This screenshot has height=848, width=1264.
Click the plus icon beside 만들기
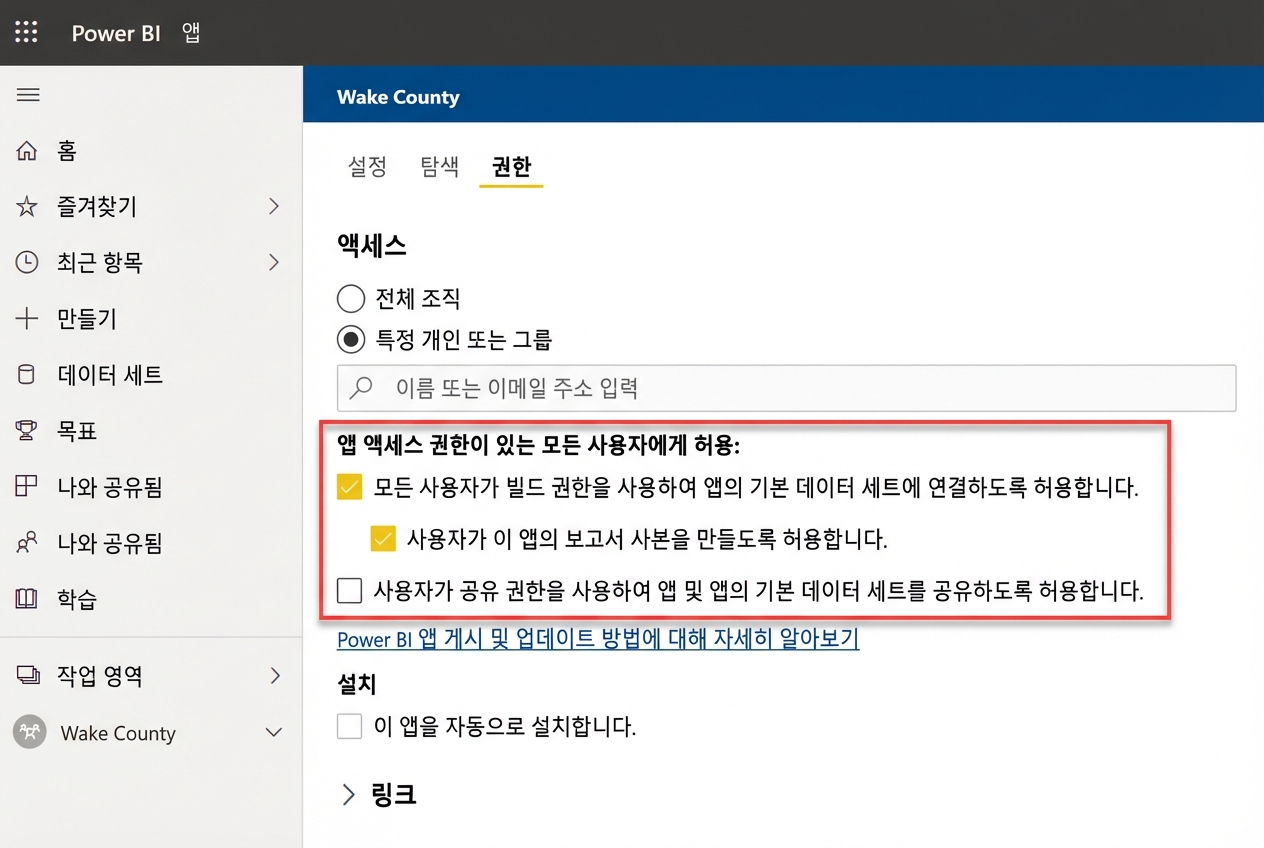point(27,319)
